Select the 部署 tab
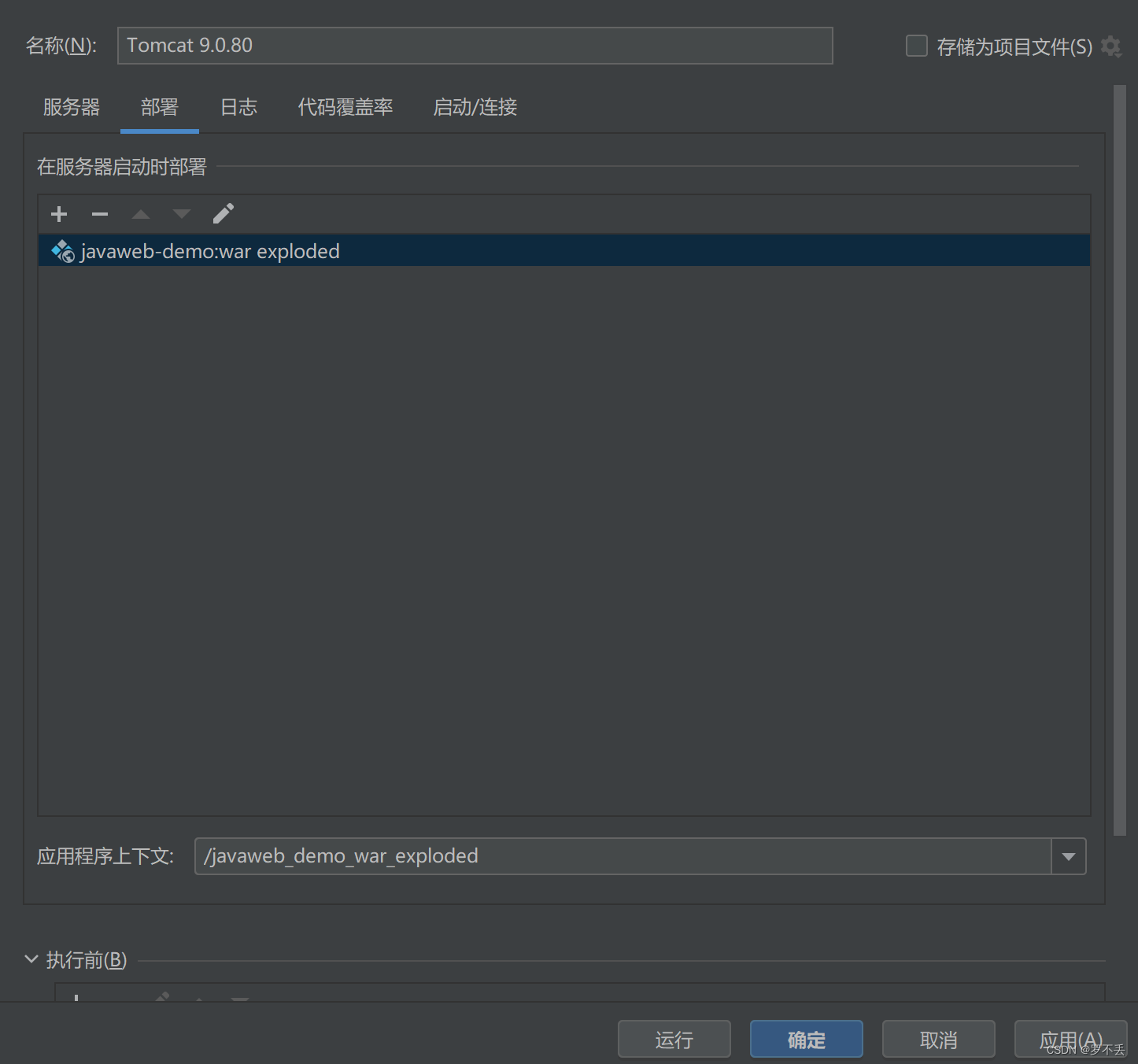 pyautogui.click(x=160, y=107)
